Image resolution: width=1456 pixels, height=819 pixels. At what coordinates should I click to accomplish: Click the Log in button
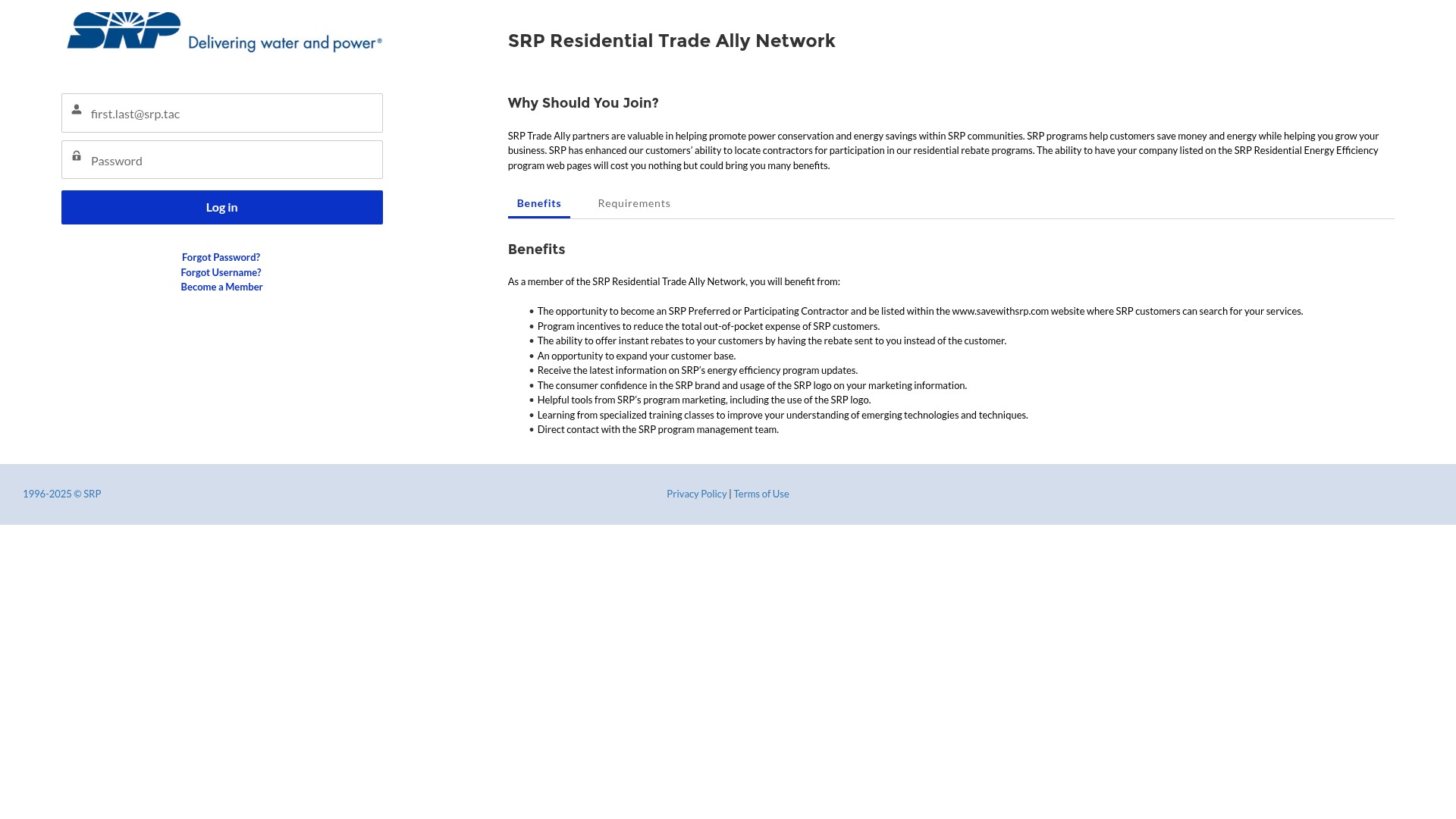[222, 207]
